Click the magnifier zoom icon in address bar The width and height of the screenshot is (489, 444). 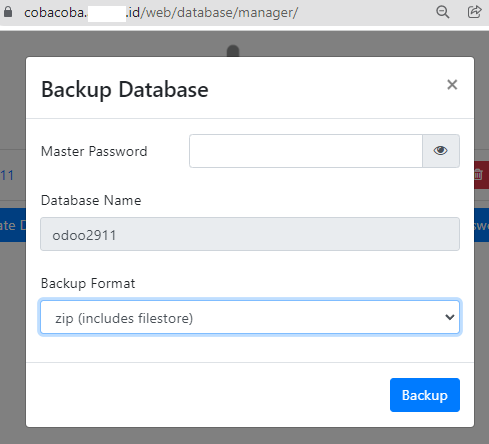443,12
